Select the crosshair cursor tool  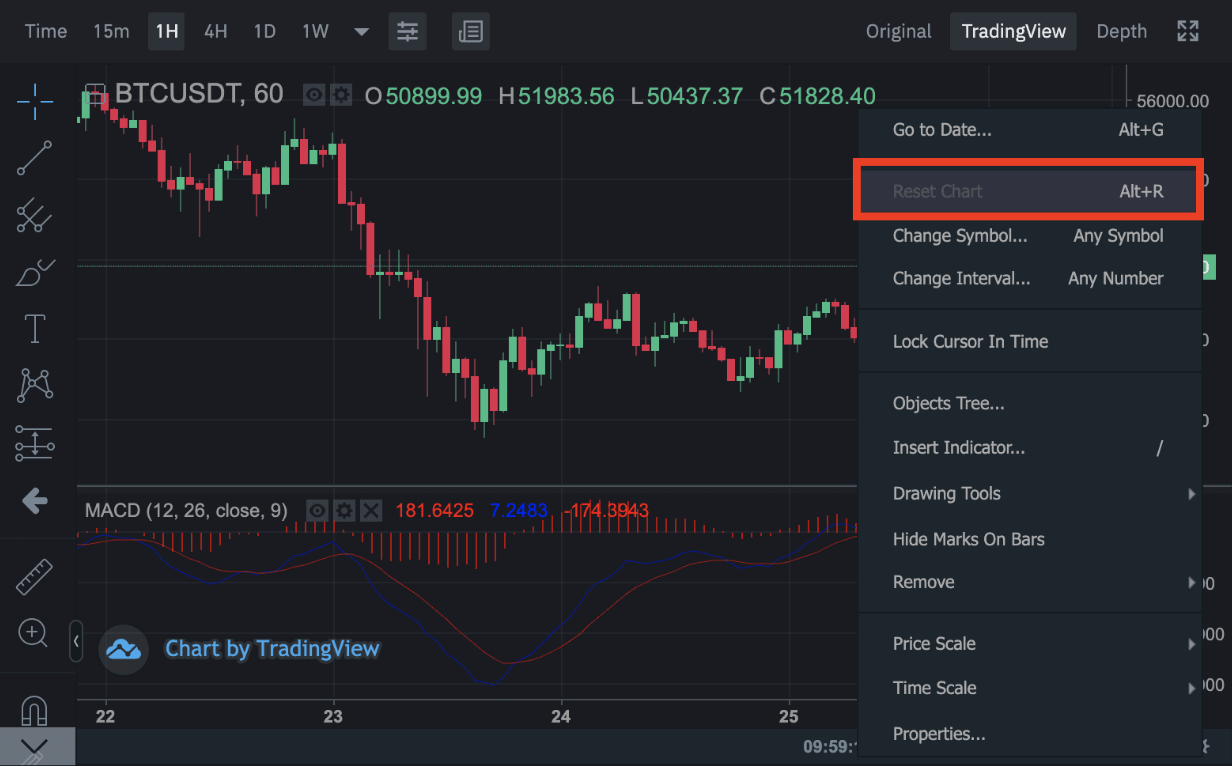pos(35,101)
